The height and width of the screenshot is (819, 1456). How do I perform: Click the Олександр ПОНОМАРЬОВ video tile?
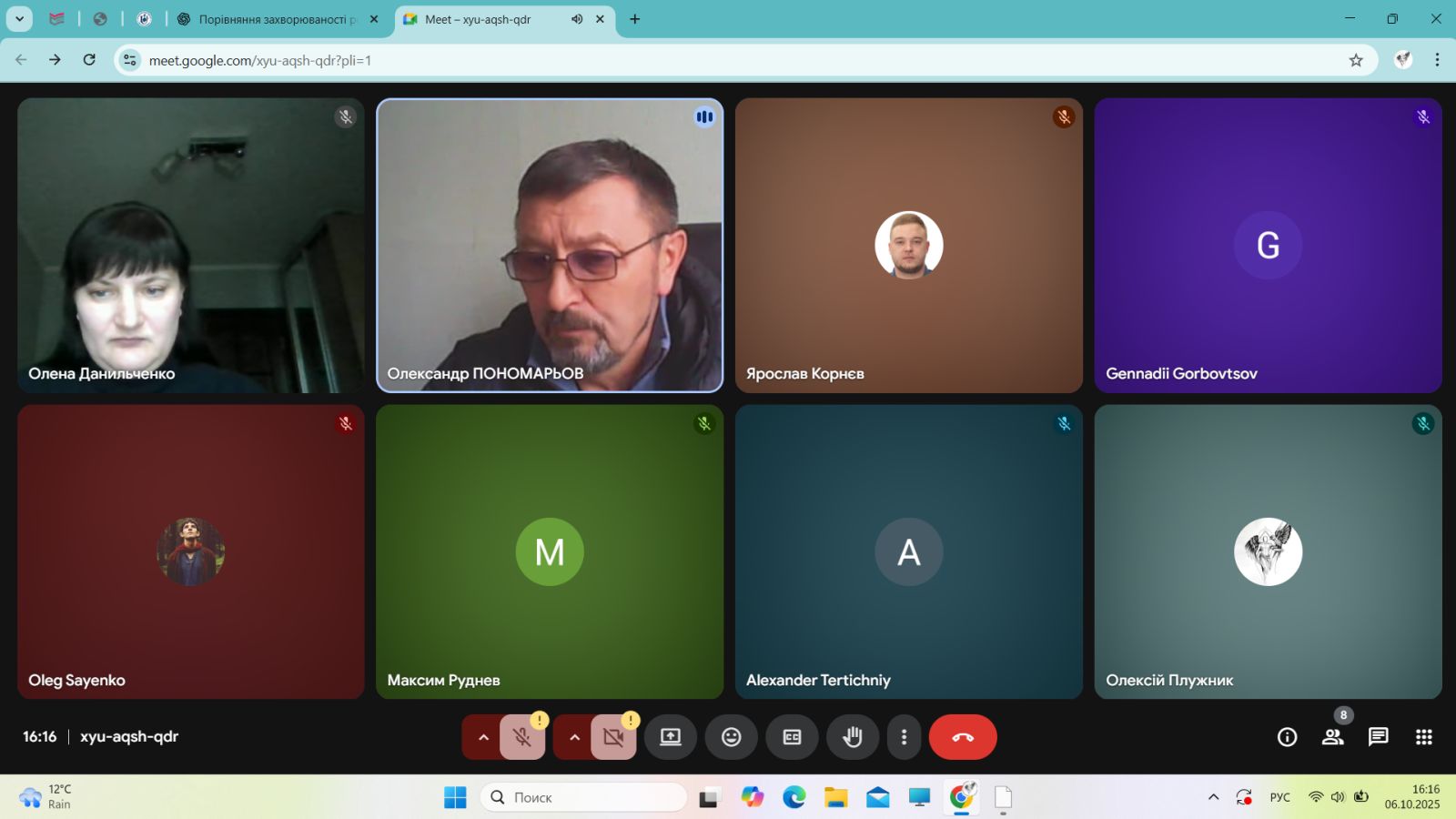(550, 246)
